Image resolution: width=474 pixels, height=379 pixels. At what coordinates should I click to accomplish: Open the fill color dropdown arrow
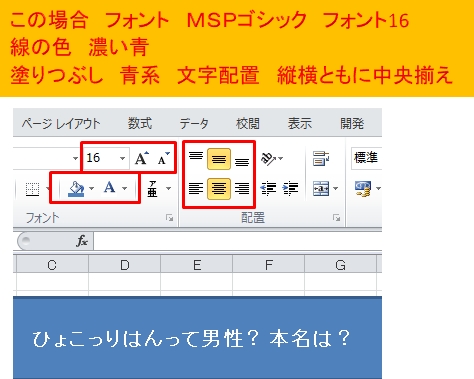click(x=91, y=189)
